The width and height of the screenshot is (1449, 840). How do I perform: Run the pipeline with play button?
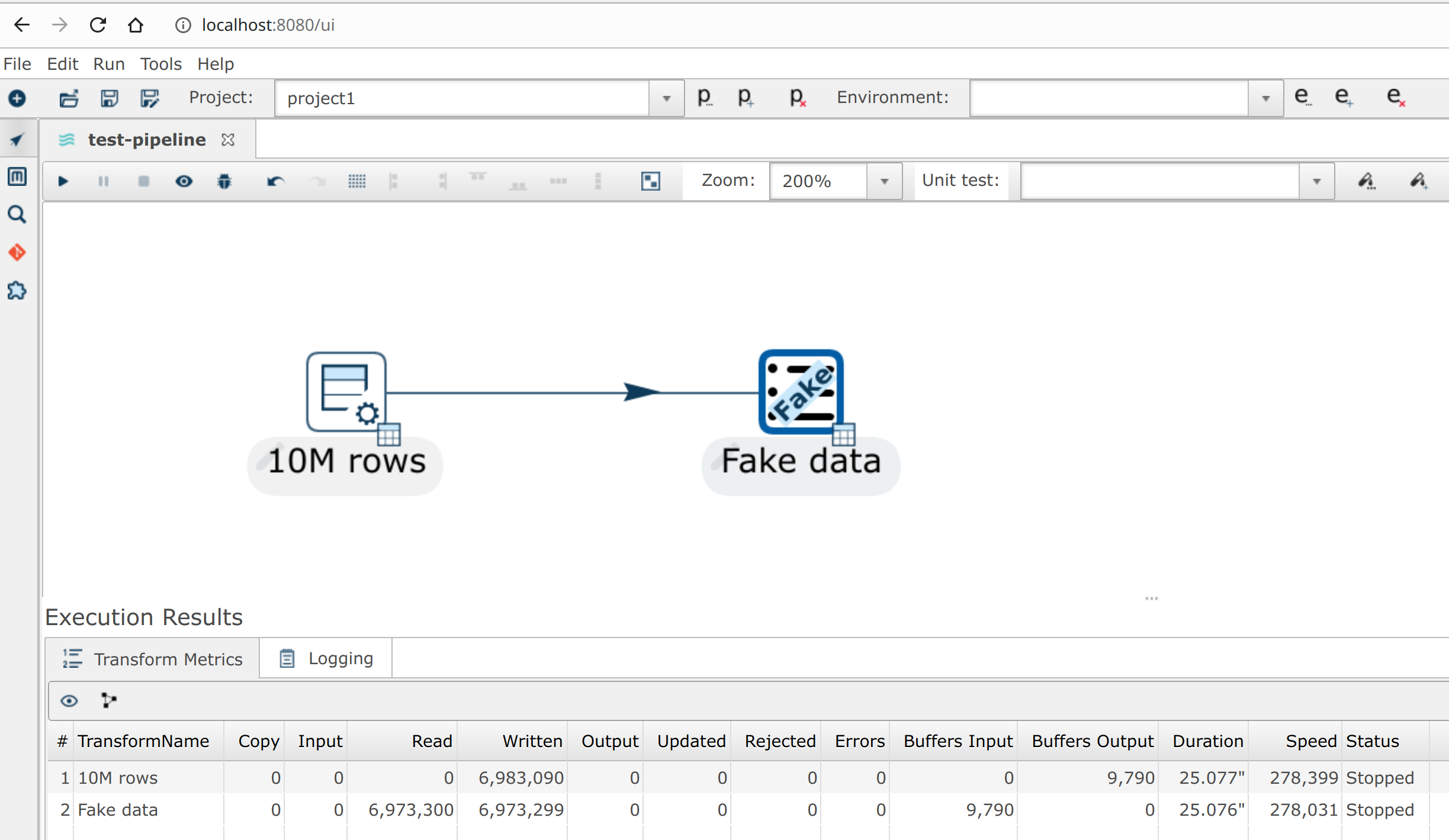pos(63,181)
